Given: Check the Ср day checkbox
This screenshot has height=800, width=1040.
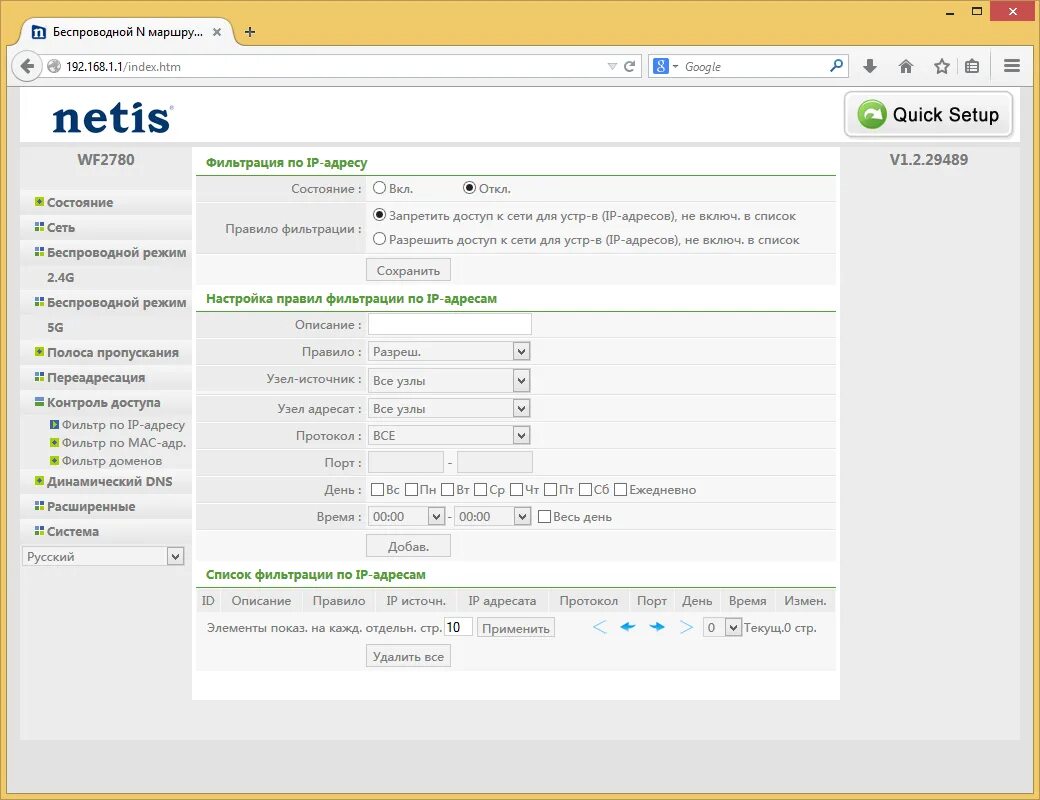Looking at the screenshot, I should (x=481, y=490).
